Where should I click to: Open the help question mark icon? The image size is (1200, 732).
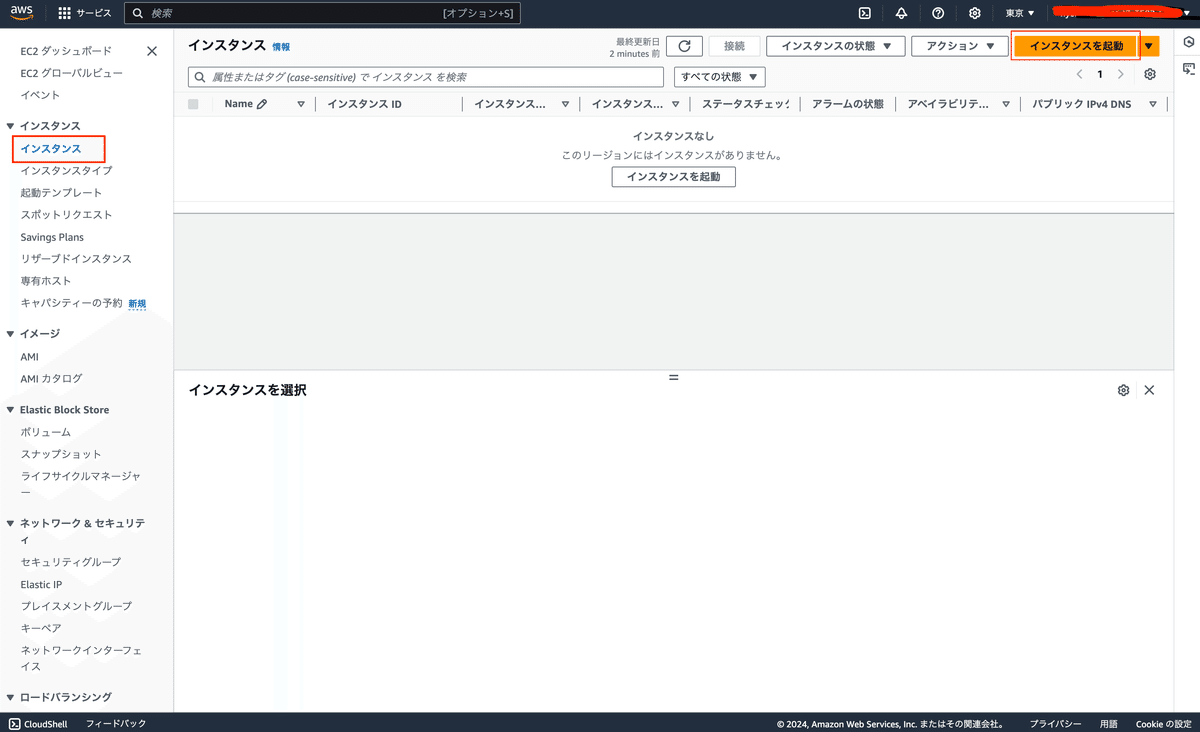click(938, 13)
